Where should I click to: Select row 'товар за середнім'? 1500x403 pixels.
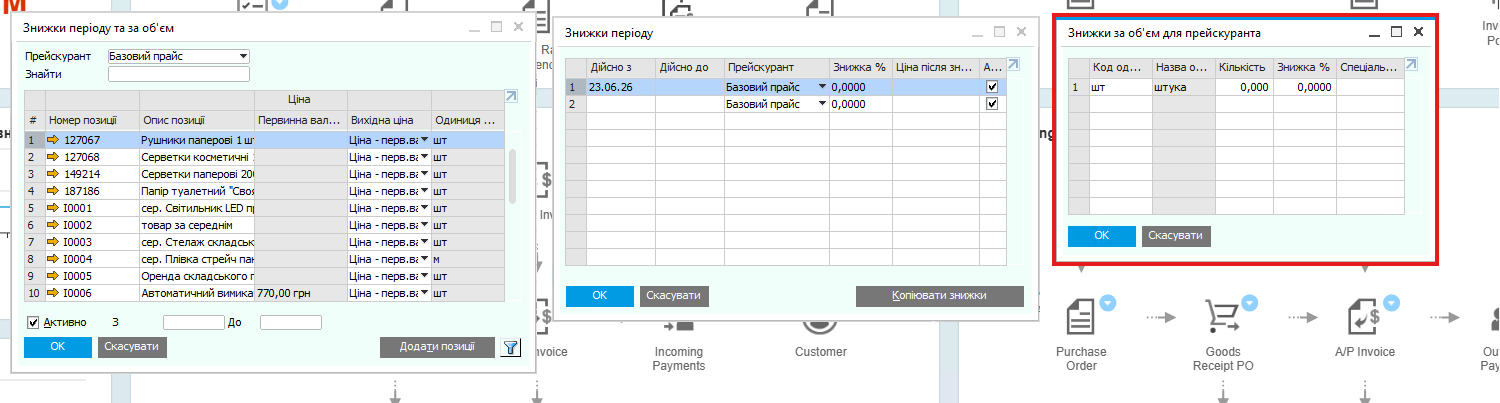264,225
